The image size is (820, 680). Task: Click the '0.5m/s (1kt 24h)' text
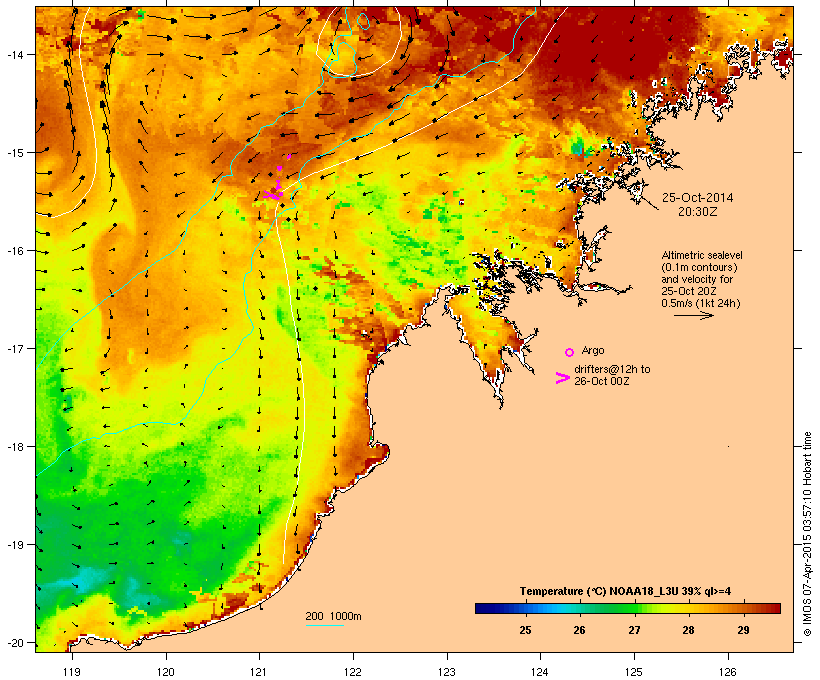pyautogui.click(x=701, y=303)
